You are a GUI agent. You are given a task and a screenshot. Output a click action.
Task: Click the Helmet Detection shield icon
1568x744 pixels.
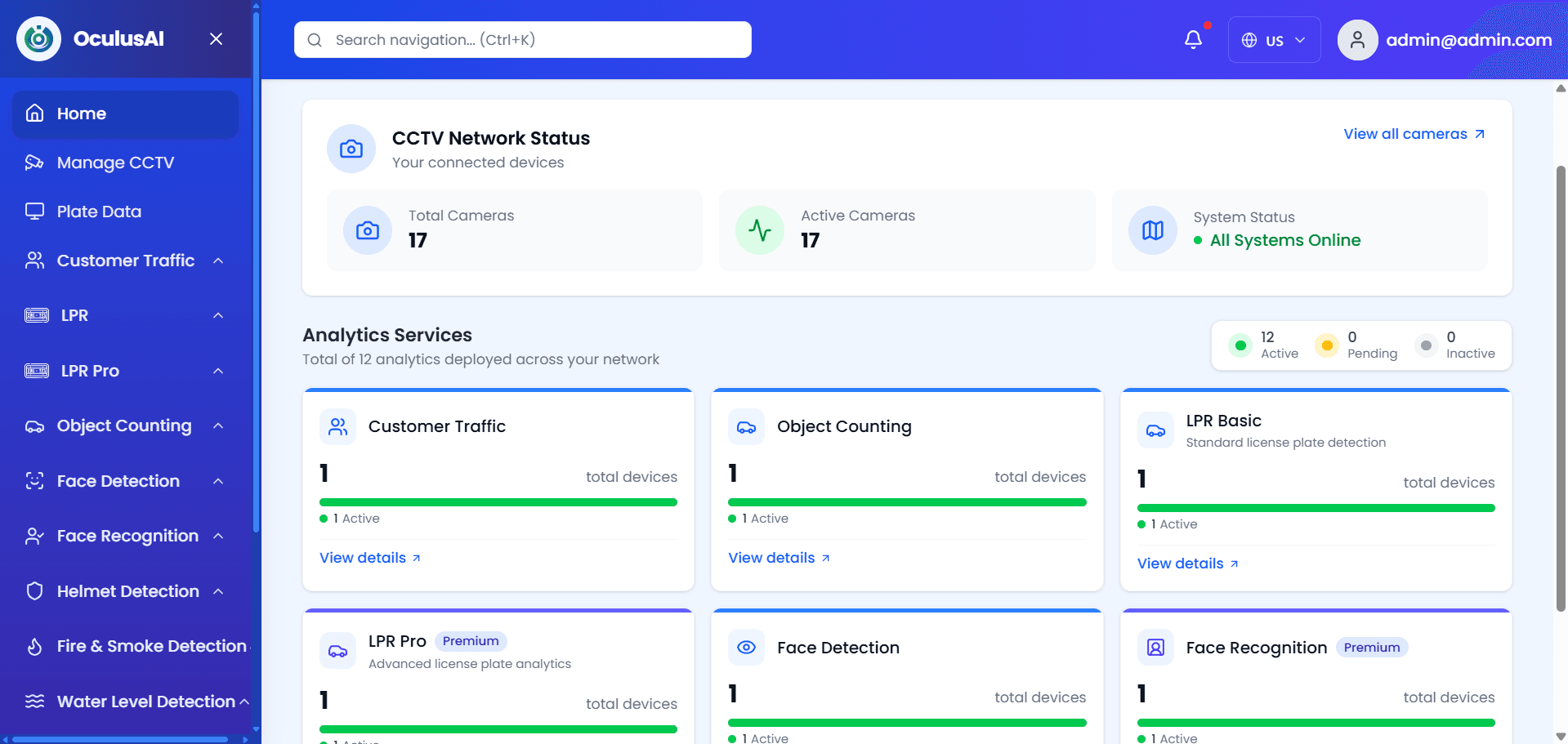click(x=34, y=591)
